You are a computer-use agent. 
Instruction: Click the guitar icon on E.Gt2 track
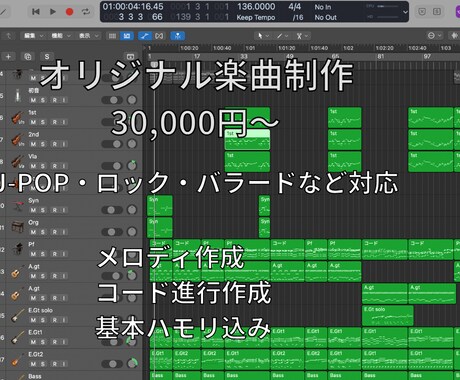pos(18,360)
